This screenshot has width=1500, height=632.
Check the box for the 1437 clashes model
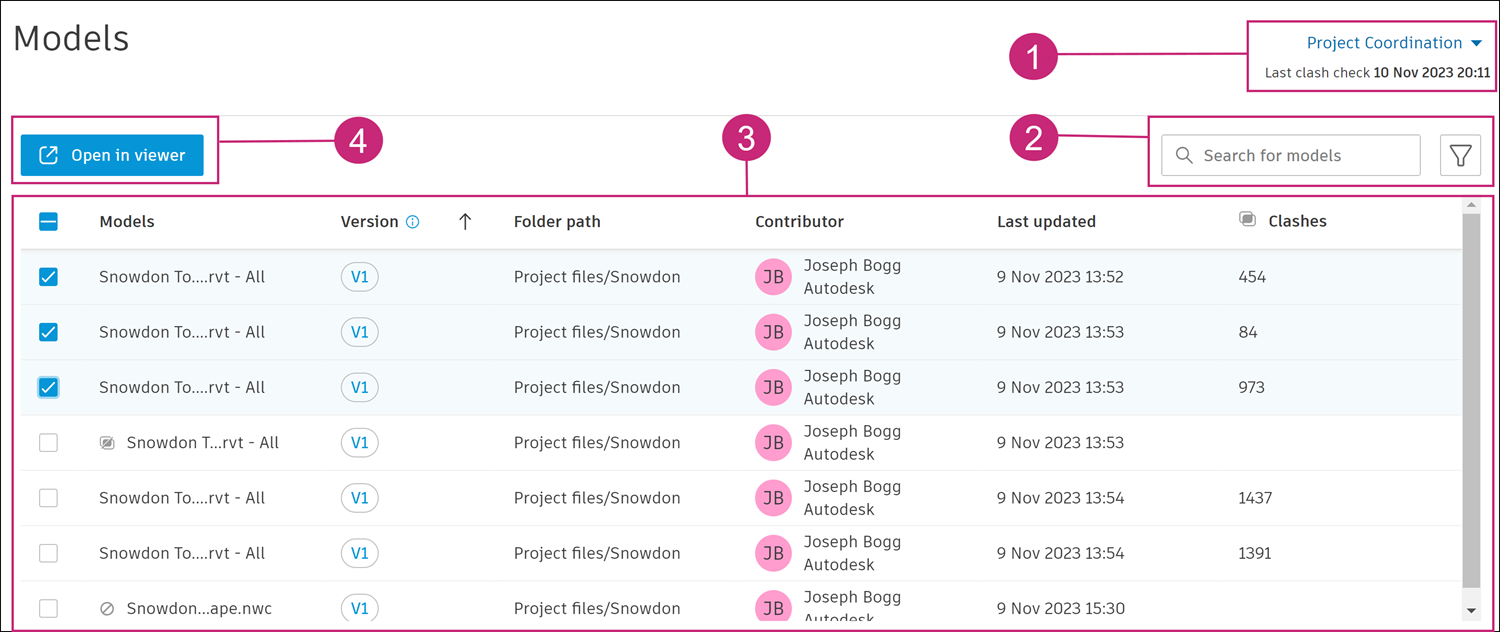pyautogui.click(x=48, y=498)
